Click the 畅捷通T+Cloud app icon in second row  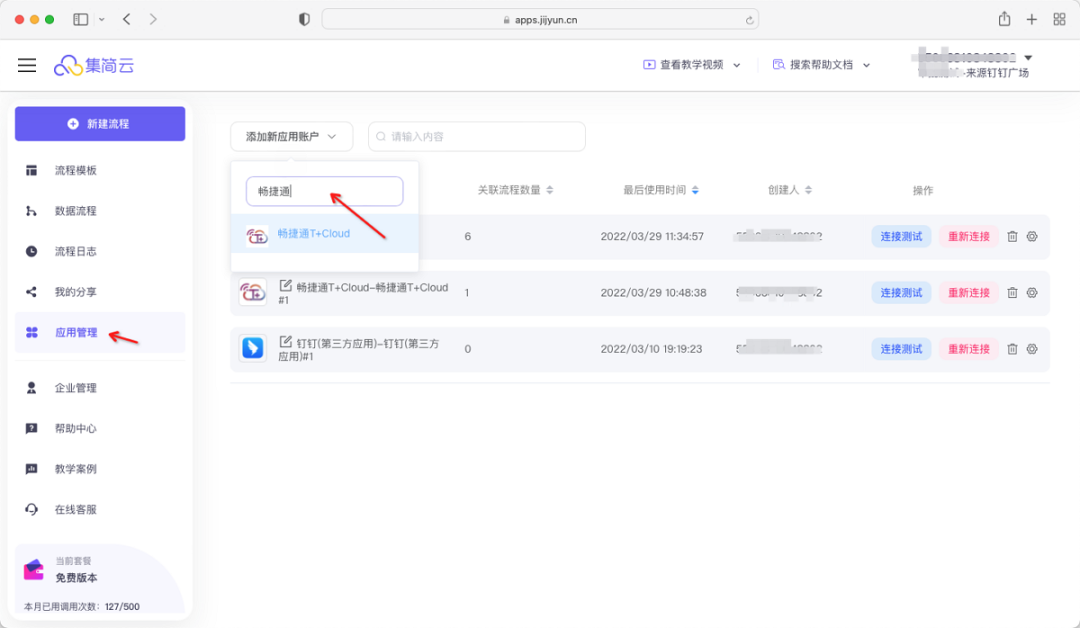point(253,293)
